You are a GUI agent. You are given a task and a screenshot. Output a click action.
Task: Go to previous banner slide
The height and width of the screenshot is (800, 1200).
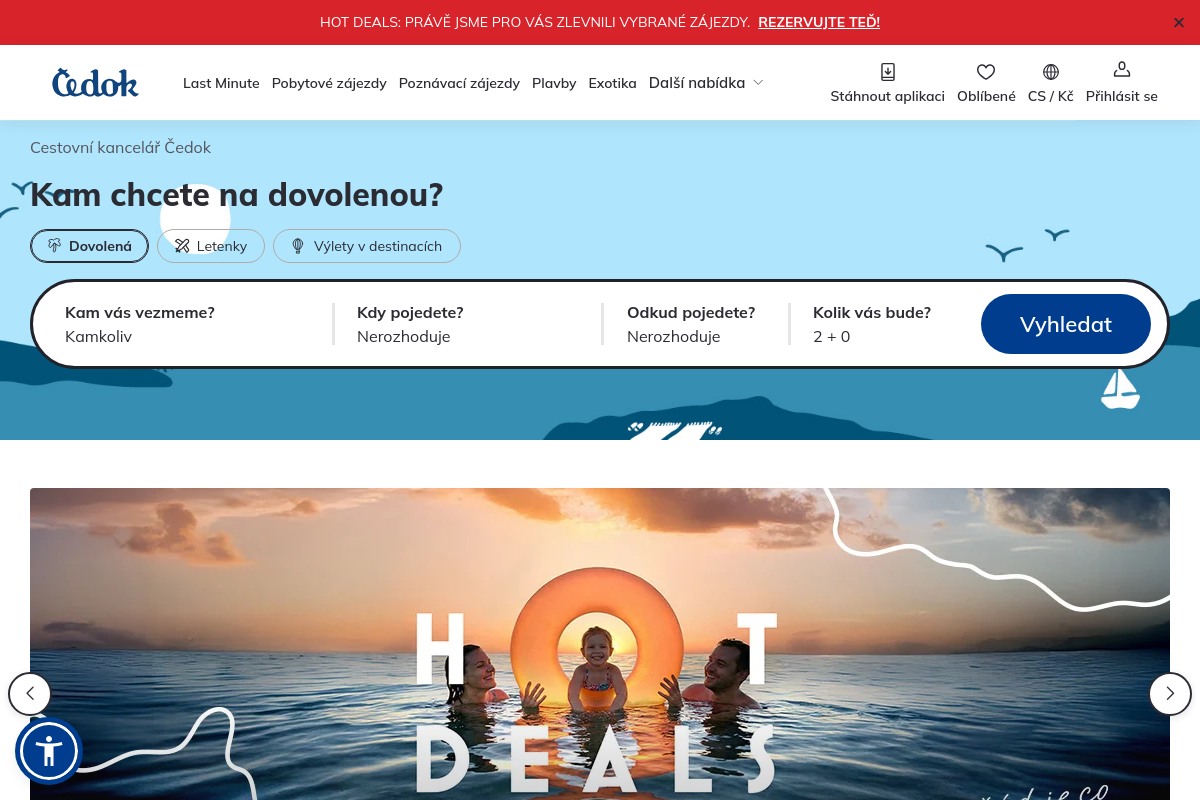(x=30, y=693)
